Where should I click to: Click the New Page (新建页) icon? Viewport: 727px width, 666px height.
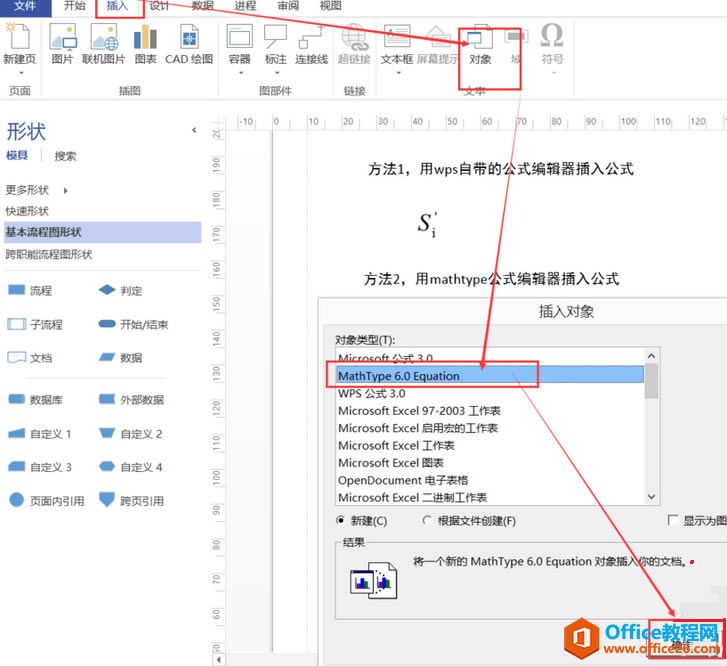[x=19, y=36]
